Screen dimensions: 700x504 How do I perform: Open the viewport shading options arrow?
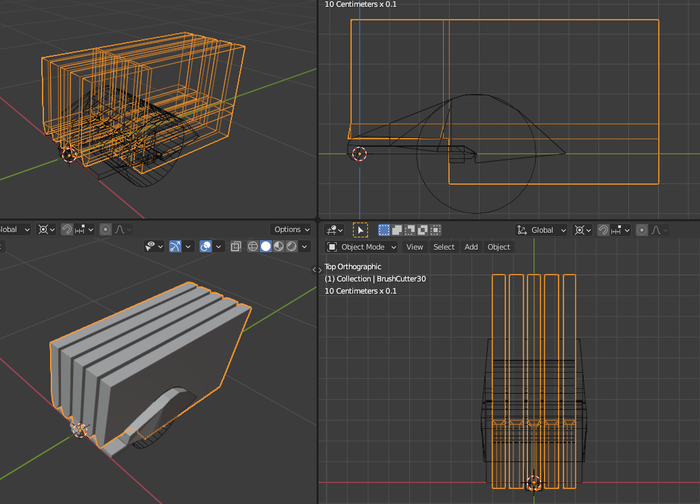(x=305, y=246)
